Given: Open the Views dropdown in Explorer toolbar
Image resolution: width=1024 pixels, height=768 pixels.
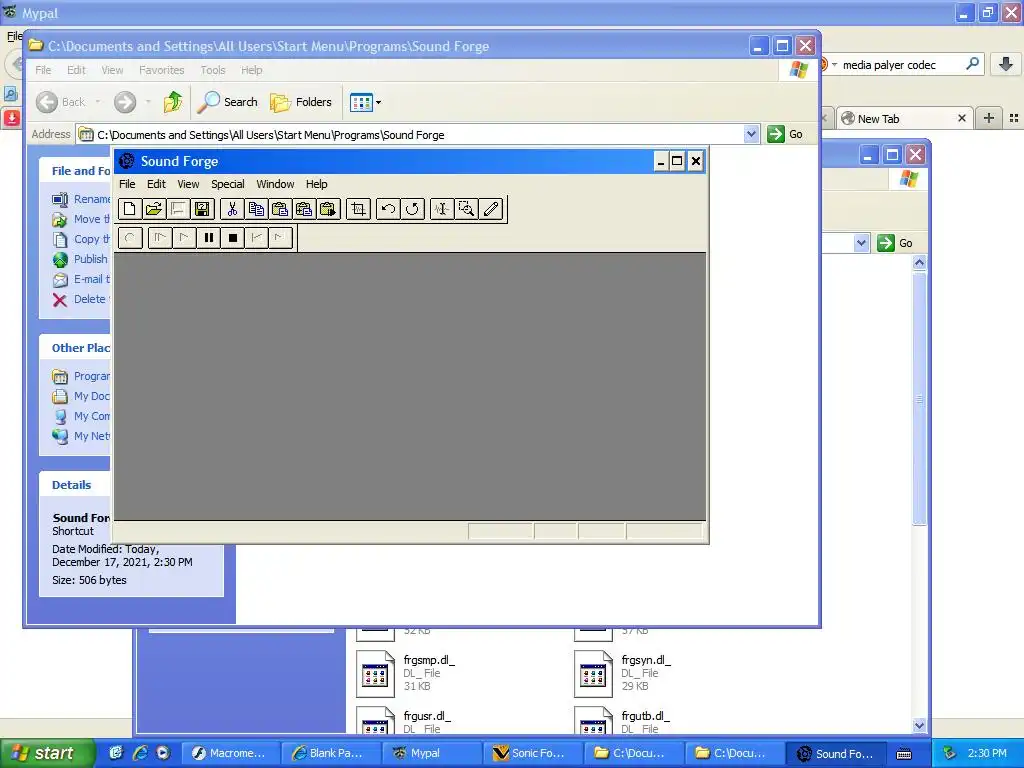Looking at the screenshot, I should pos(365,102).
